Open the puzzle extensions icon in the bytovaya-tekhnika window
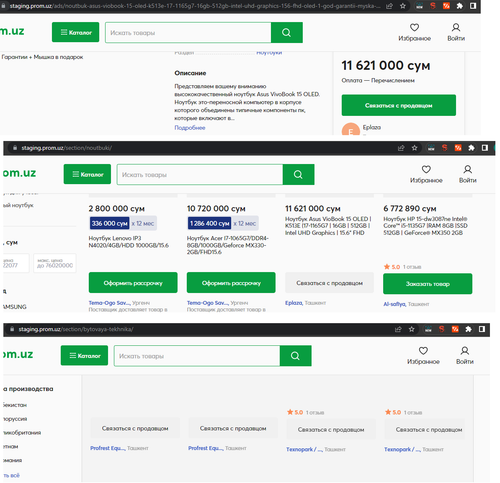This screenshot has height=483, width=500. pyautogui.click(x=468, y=329)
